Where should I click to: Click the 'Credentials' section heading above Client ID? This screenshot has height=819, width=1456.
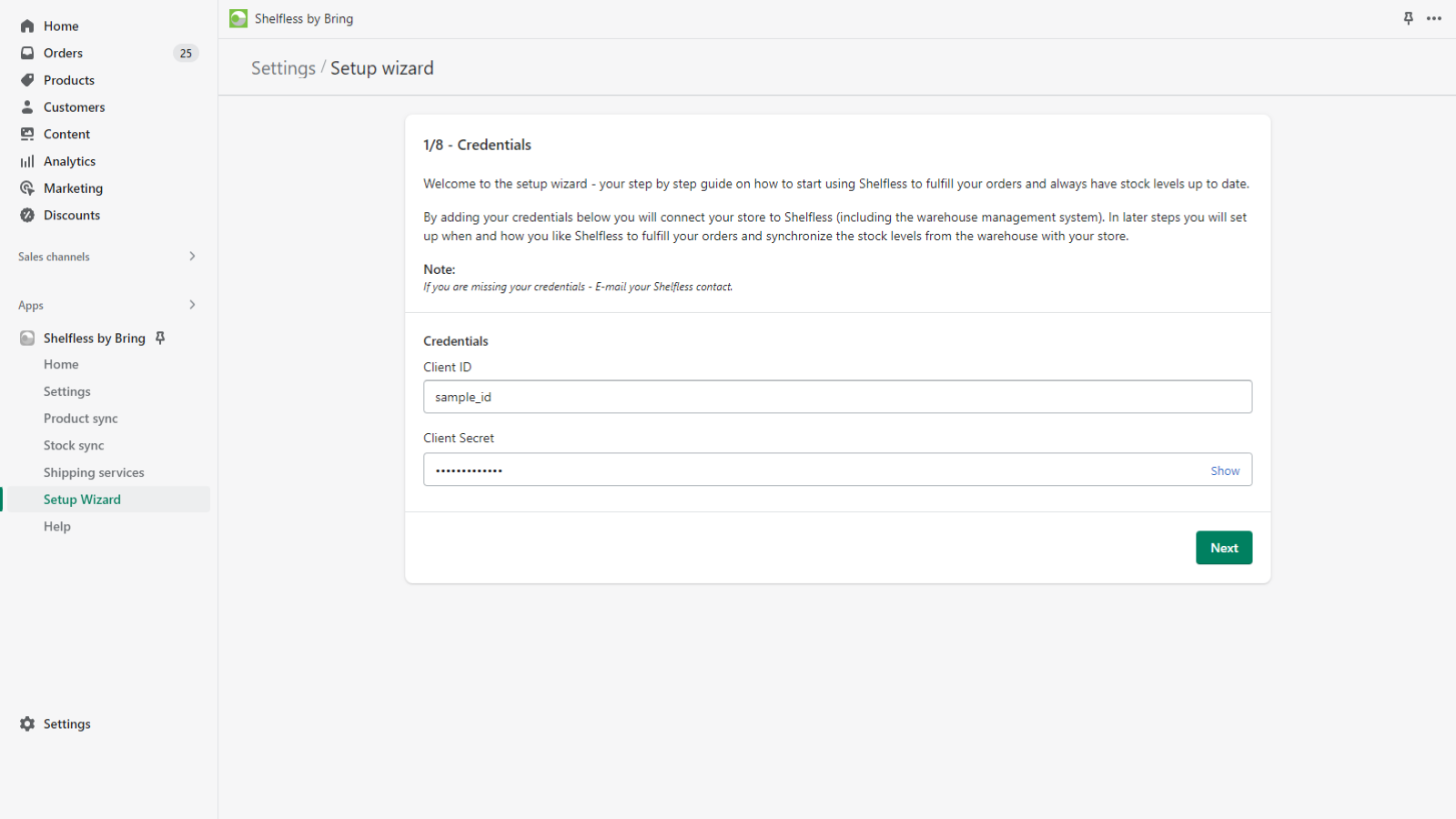456,341
